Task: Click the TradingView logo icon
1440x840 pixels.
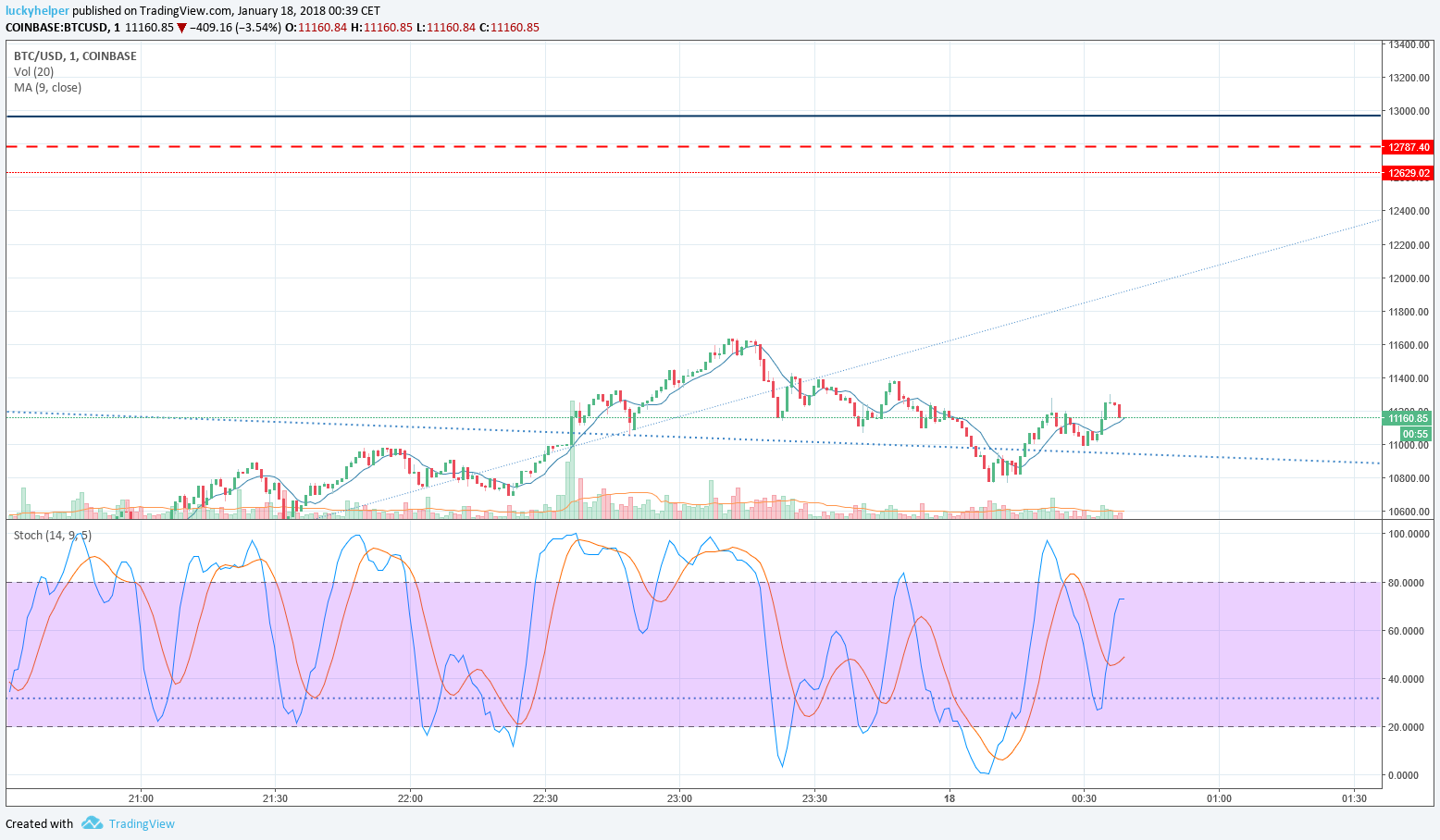Action: point(91,823)
